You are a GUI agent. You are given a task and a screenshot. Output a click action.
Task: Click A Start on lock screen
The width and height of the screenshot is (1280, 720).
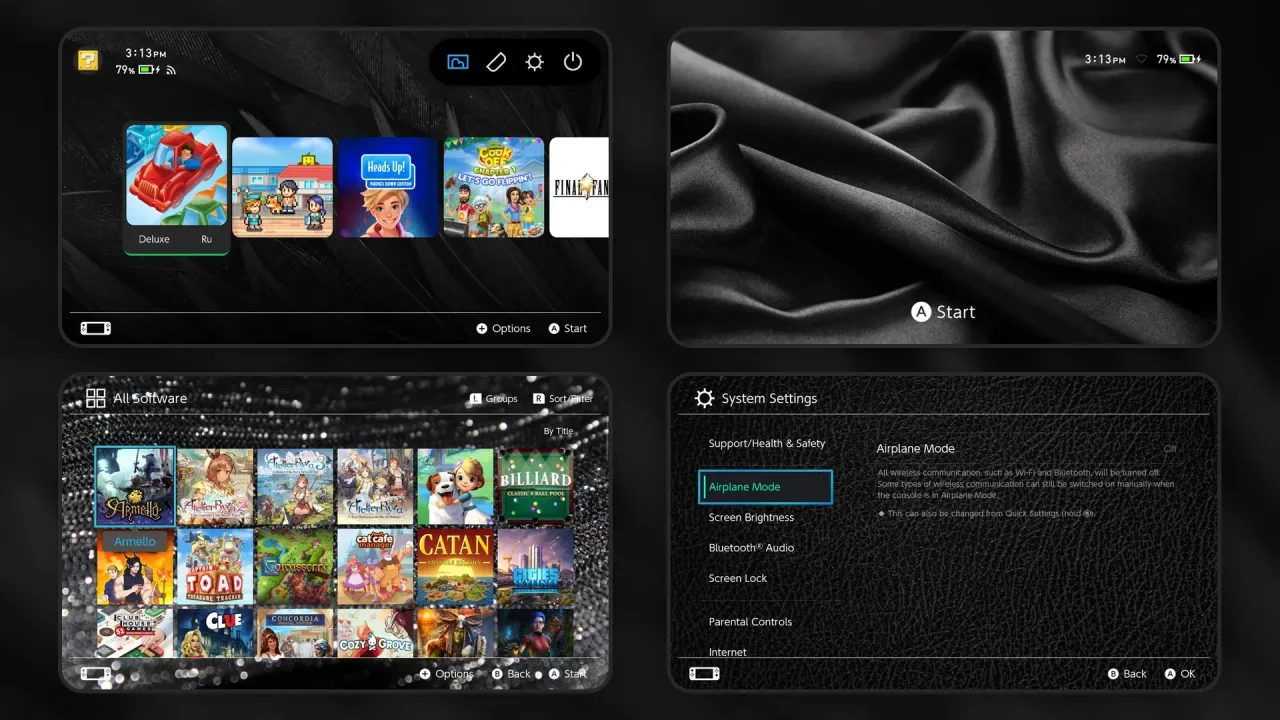click(943, 312)
